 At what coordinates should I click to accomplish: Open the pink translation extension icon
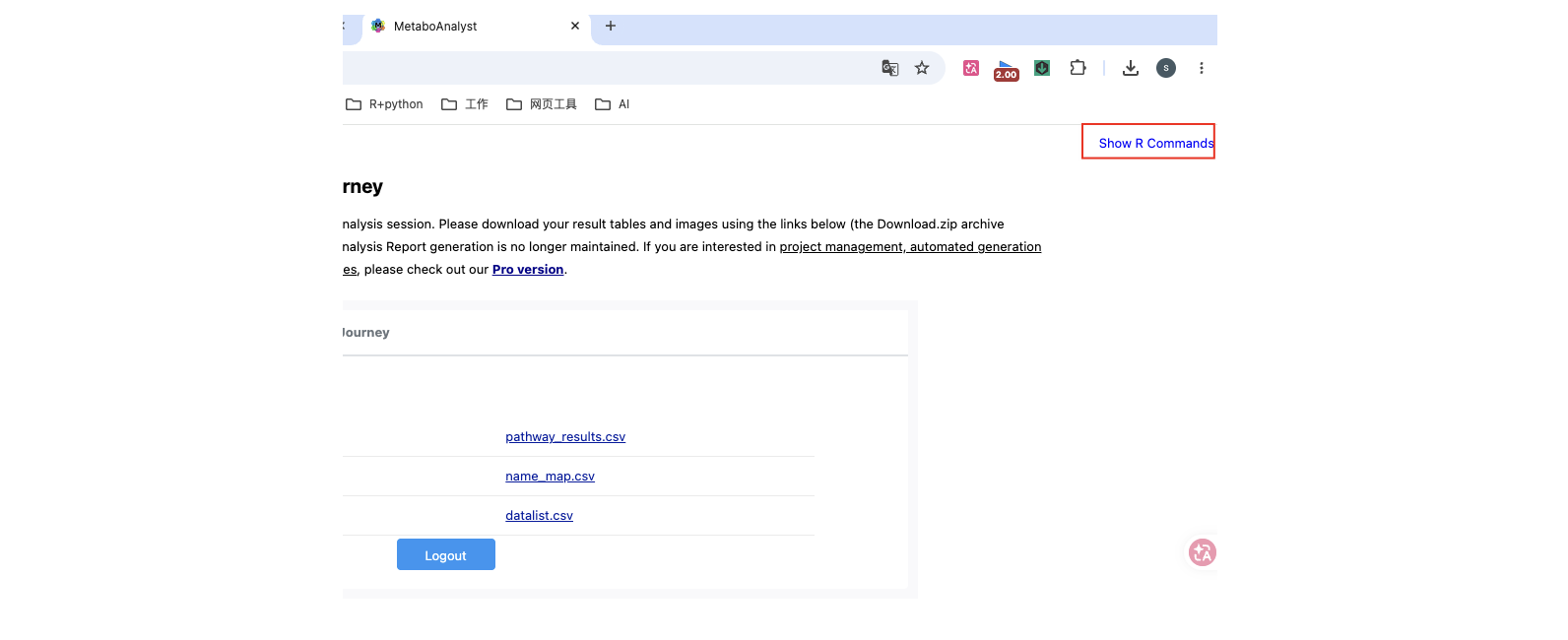(971, 68)
